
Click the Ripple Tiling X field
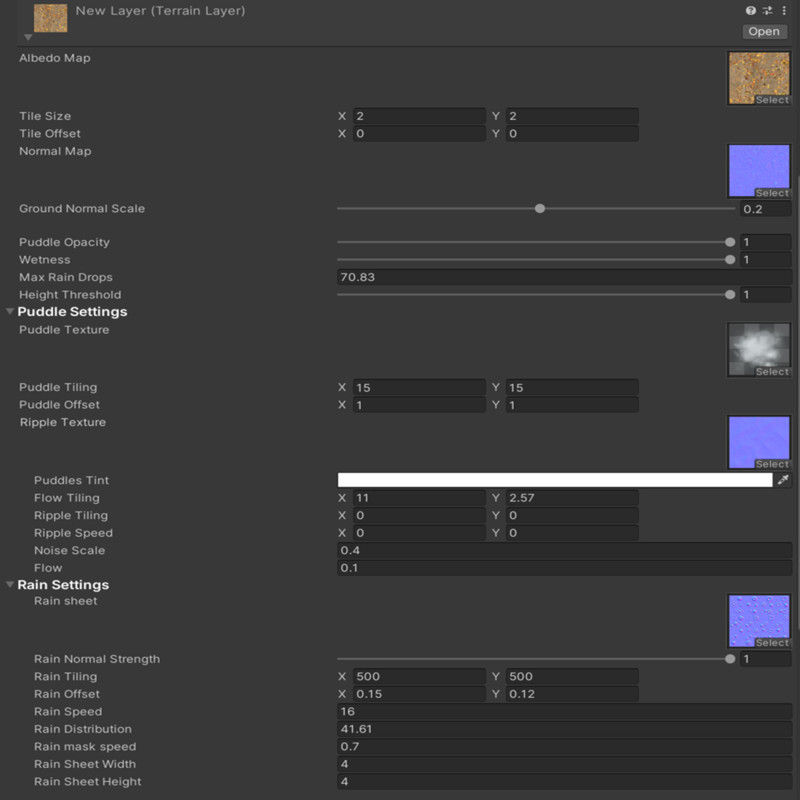(419, 515)
